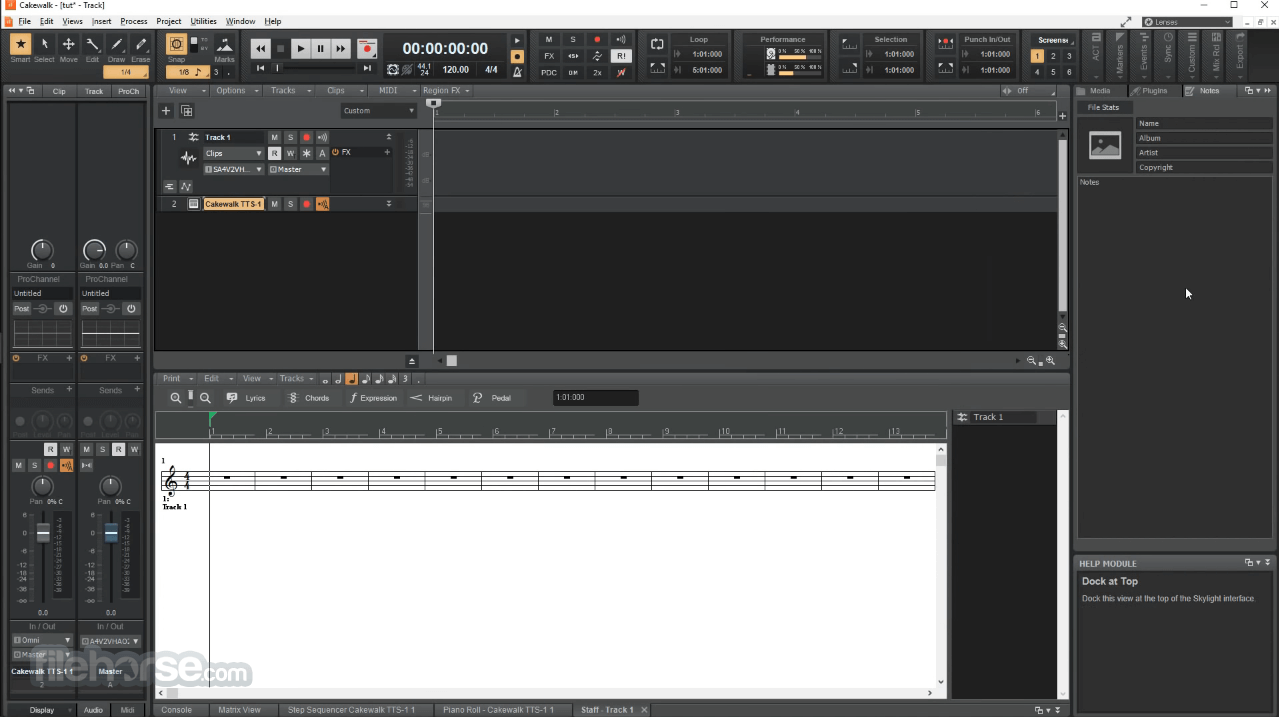Mute the Cakewalk TTS-1 track

coord(274,204)
